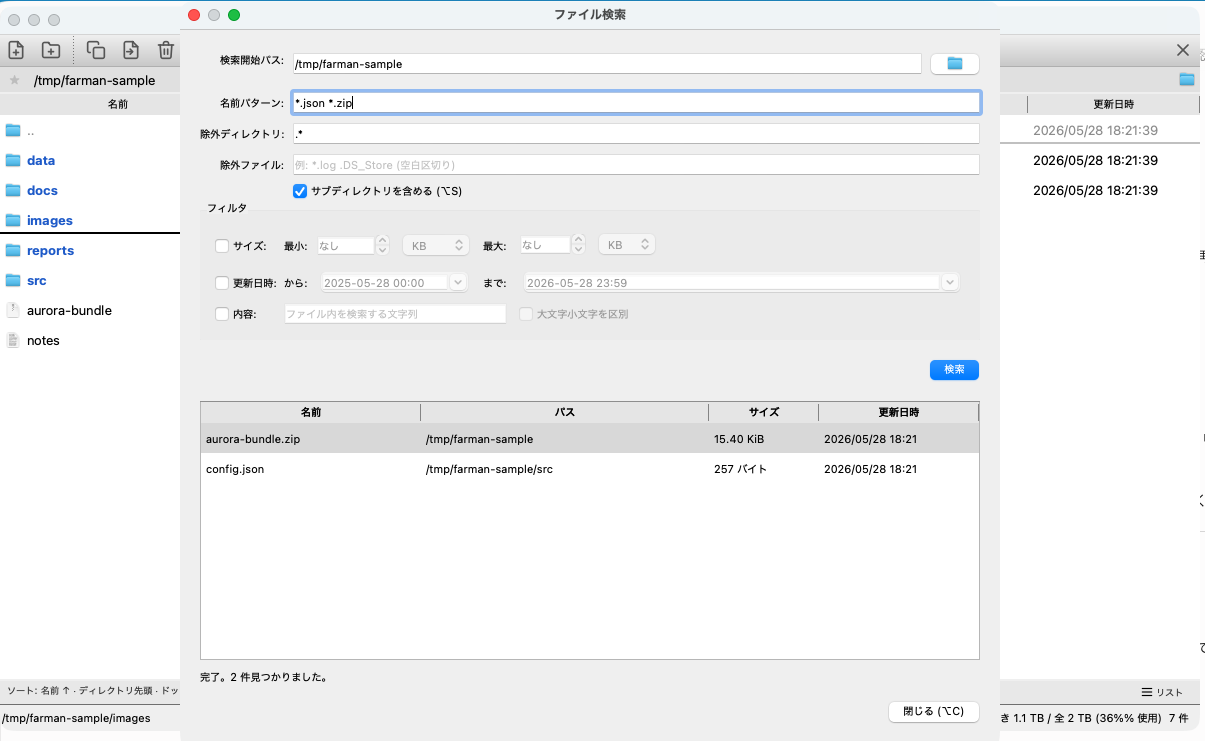Viewport: 1205px width, 741px height.
Task: Select the aurora-bundle file name in main list
Action: pyautogui.click(x=69, y=310)
